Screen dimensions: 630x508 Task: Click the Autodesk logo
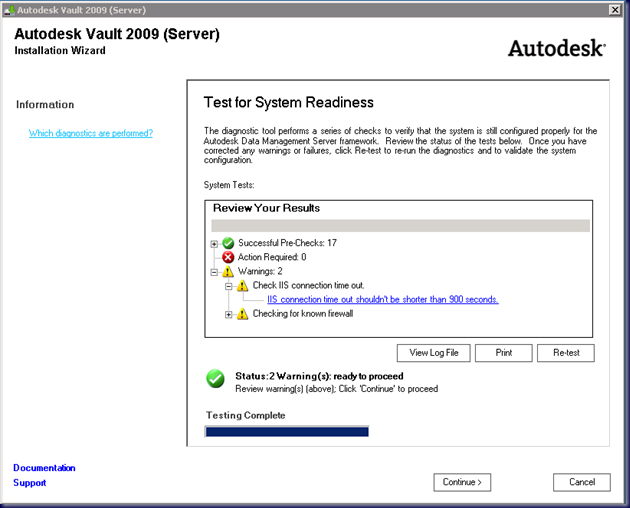pyautogui.click(x=556, y=48)
